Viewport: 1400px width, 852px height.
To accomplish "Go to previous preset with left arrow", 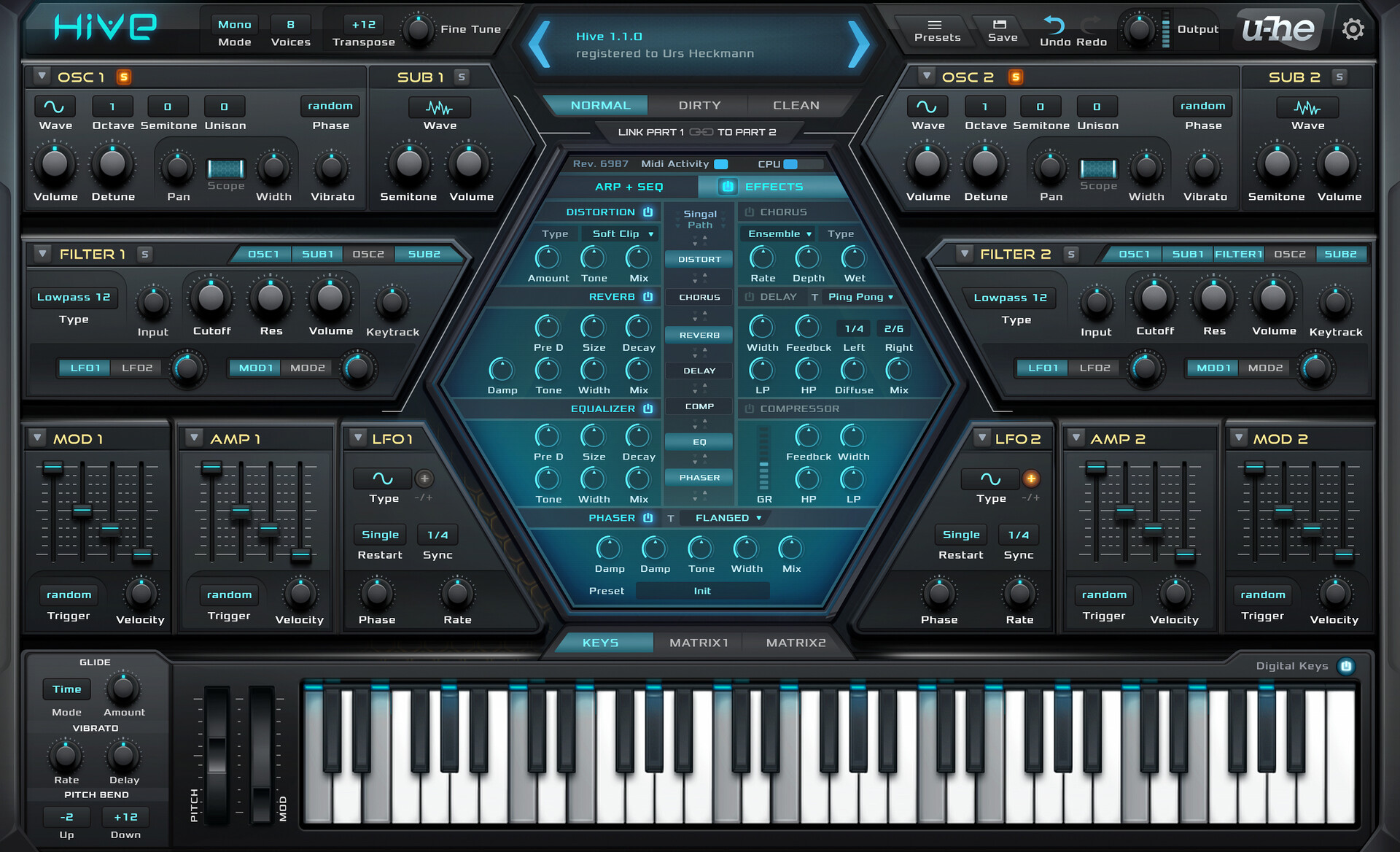I will coord(539,44).
